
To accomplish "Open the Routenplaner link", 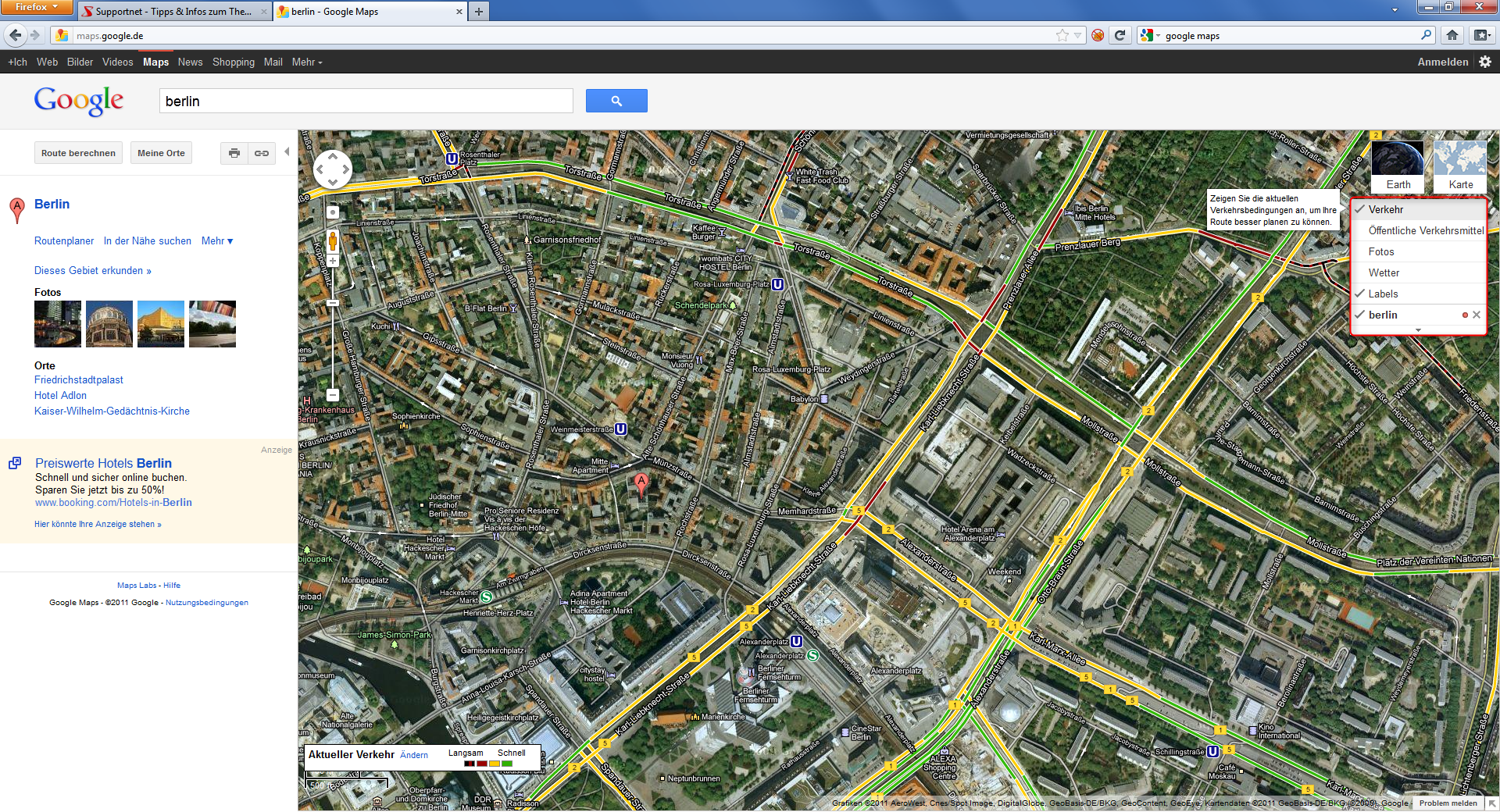I will tap(64, 240).
